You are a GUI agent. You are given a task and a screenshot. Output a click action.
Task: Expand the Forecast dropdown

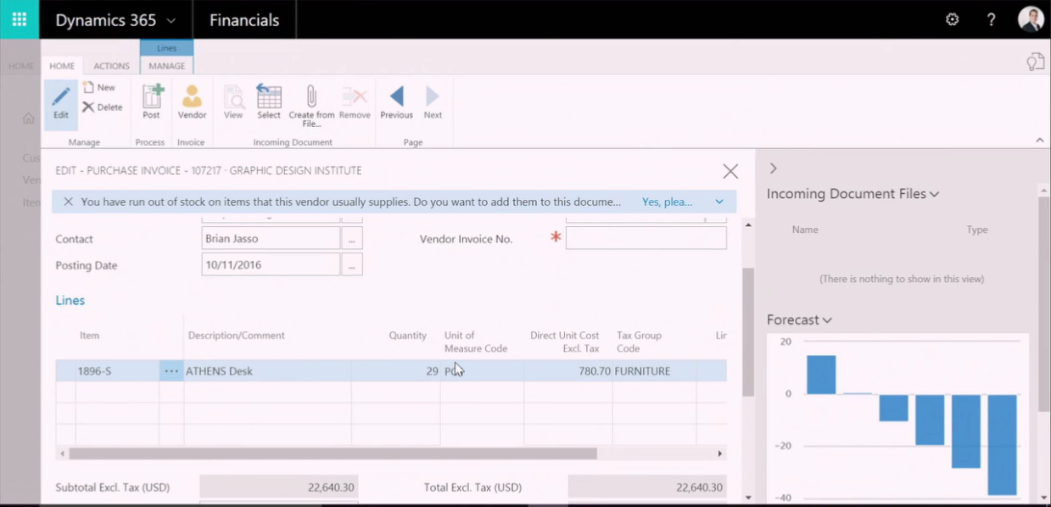point(827,321)
